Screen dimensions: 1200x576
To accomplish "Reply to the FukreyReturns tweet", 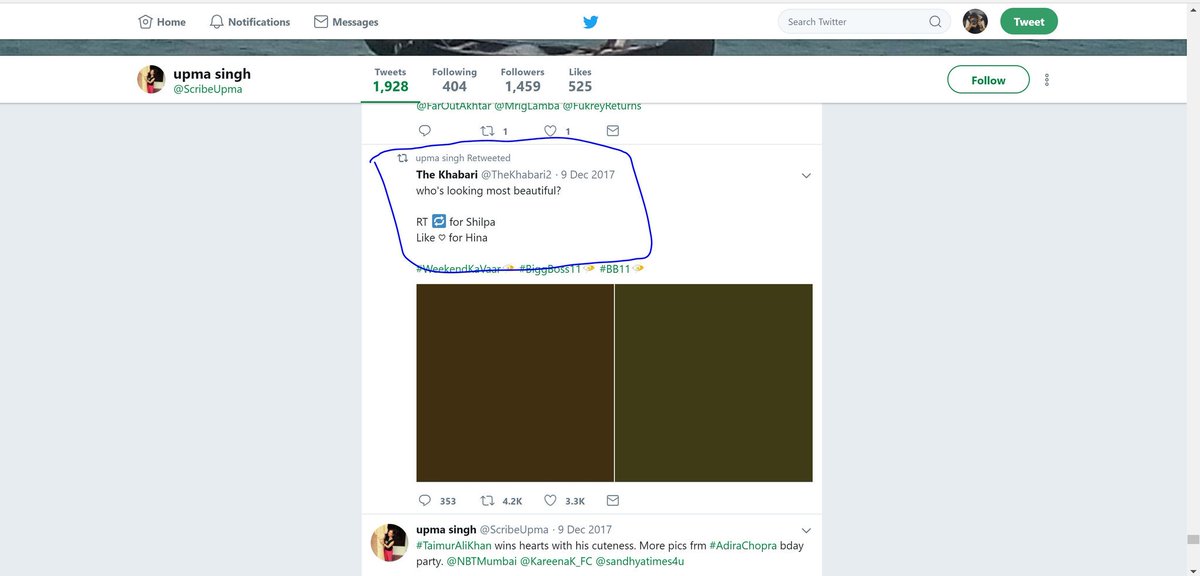I will point(424,131).
